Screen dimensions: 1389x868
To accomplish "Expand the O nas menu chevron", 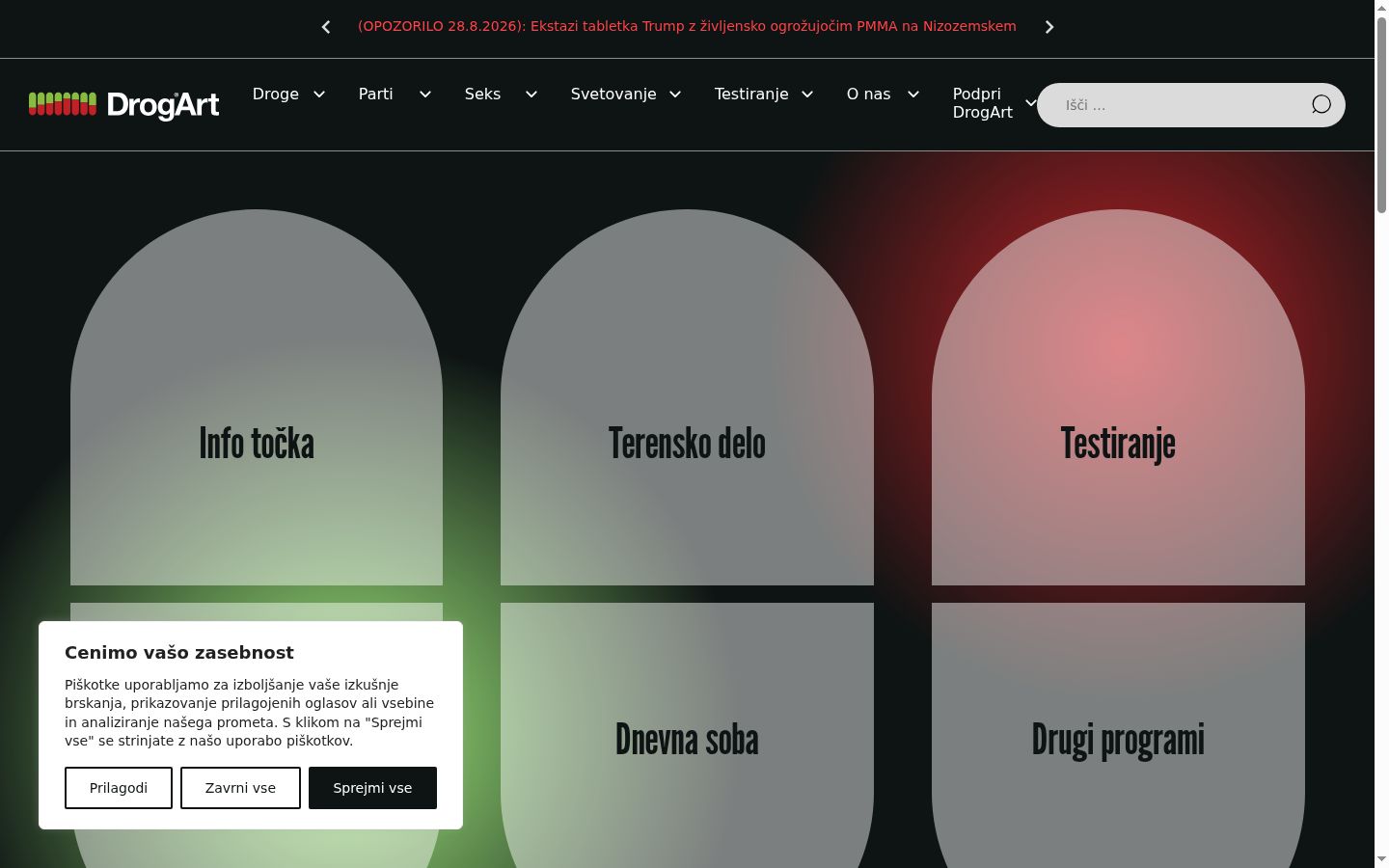I will pos(913,94).
